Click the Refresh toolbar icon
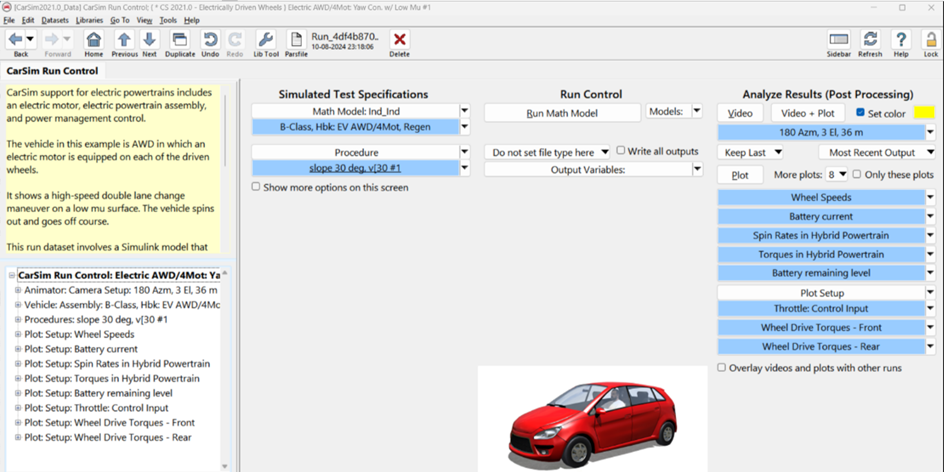The image size is (944, 472). (x=870, y=40)
